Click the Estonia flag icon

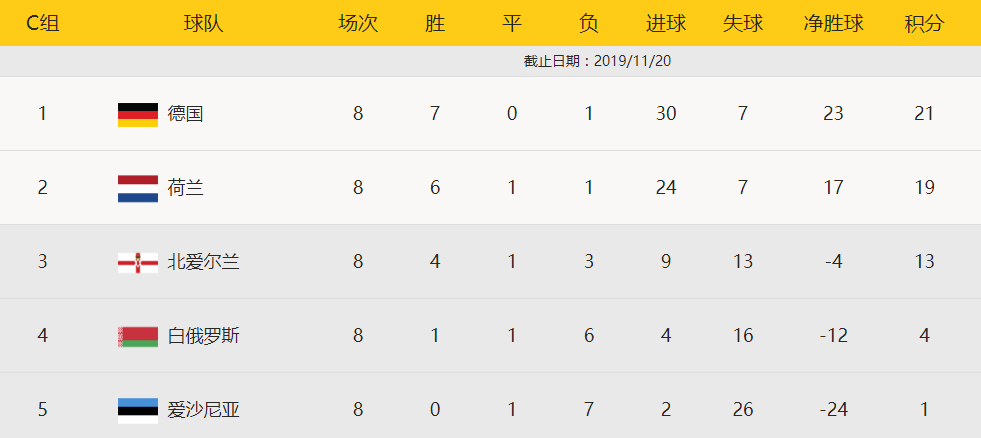[x=137, y=410]
